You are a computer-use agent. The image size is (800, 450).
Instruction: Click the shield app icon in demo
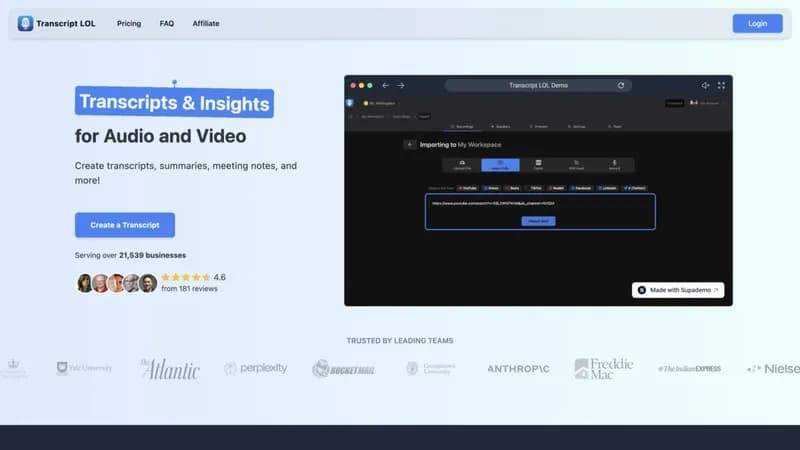pyautogui.click(x=349, y=103)
